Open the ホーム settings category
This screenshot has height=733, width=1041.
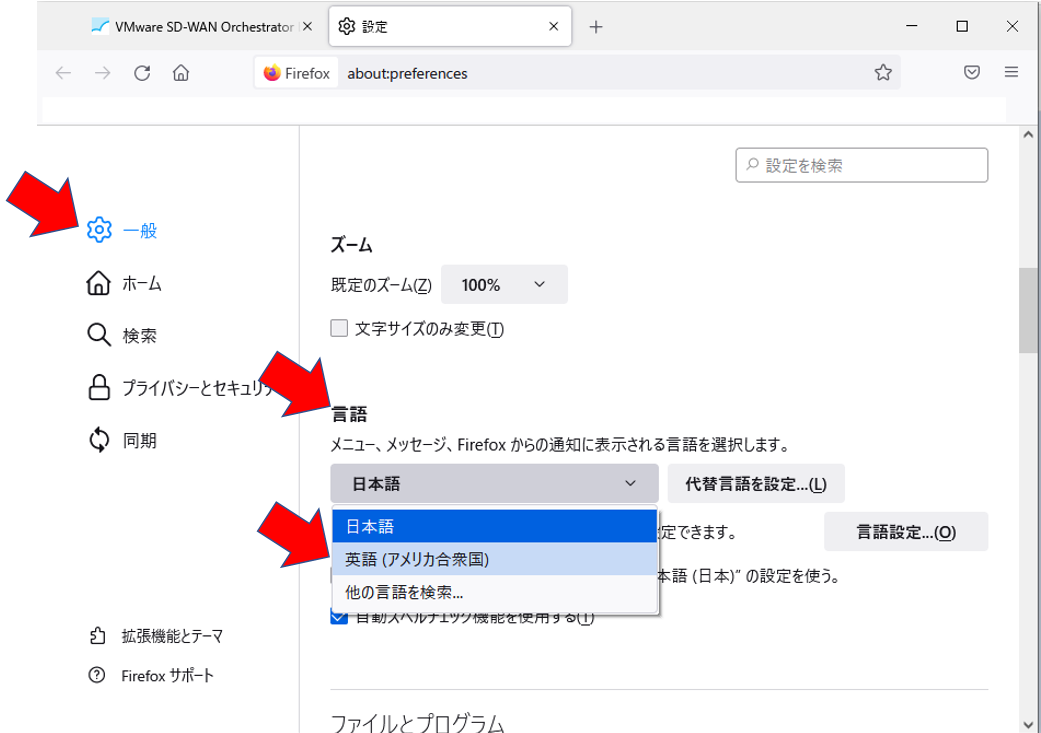124,284
